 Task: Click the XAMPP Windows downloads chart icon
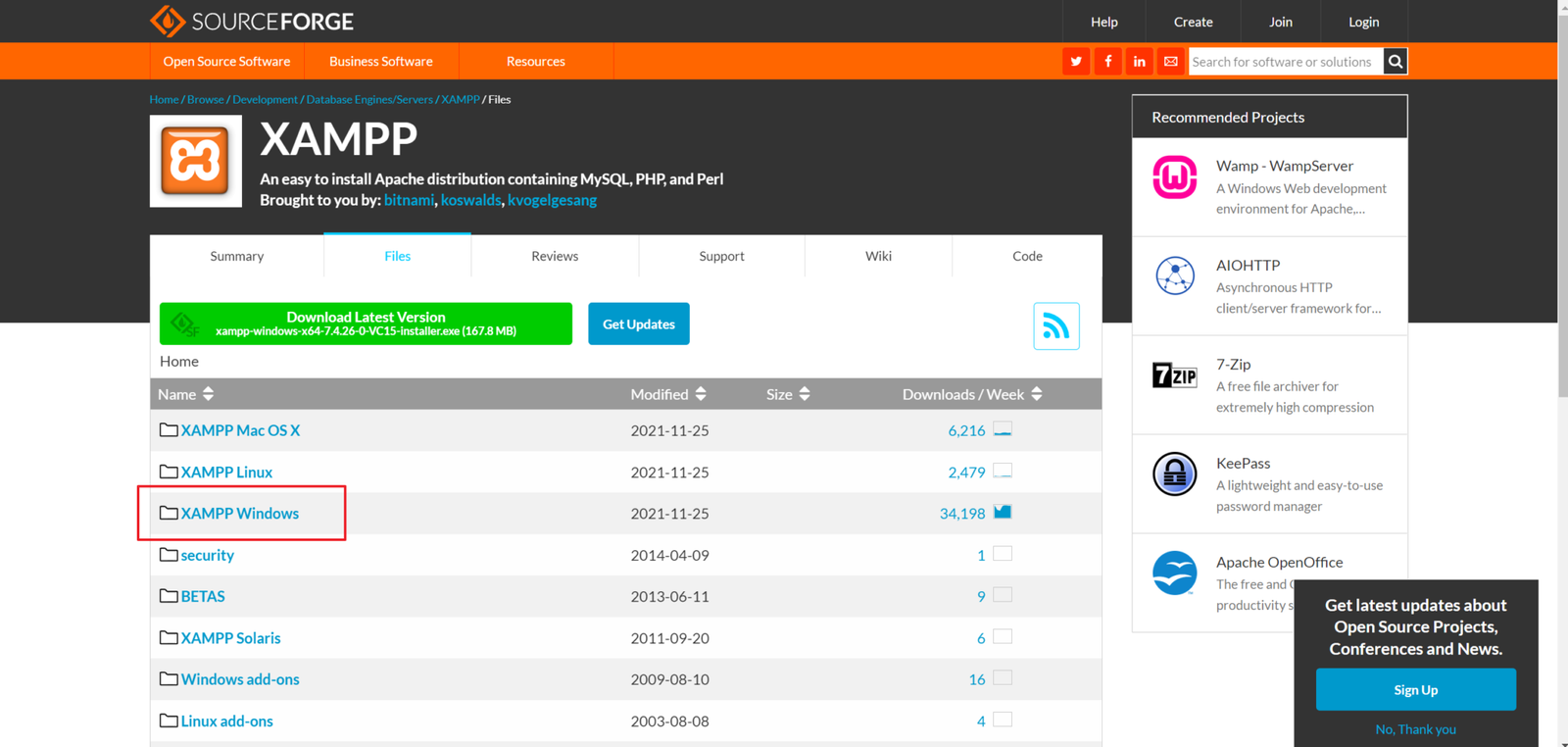tap(1003, 512)
